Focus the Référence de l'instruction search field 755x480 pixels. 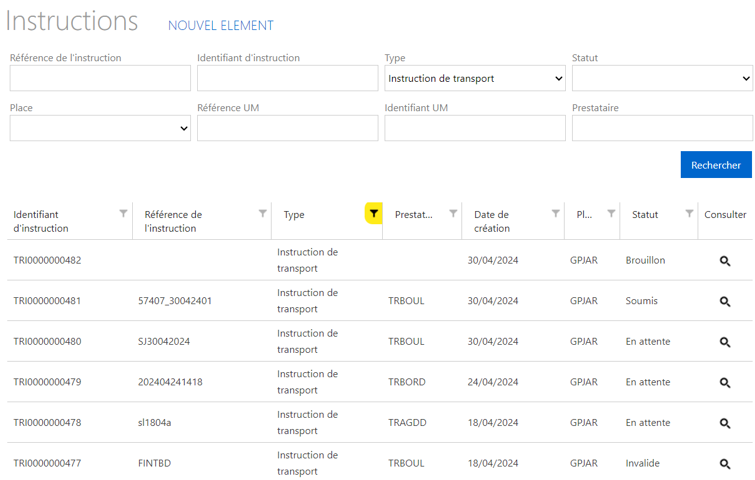[100, 78]
